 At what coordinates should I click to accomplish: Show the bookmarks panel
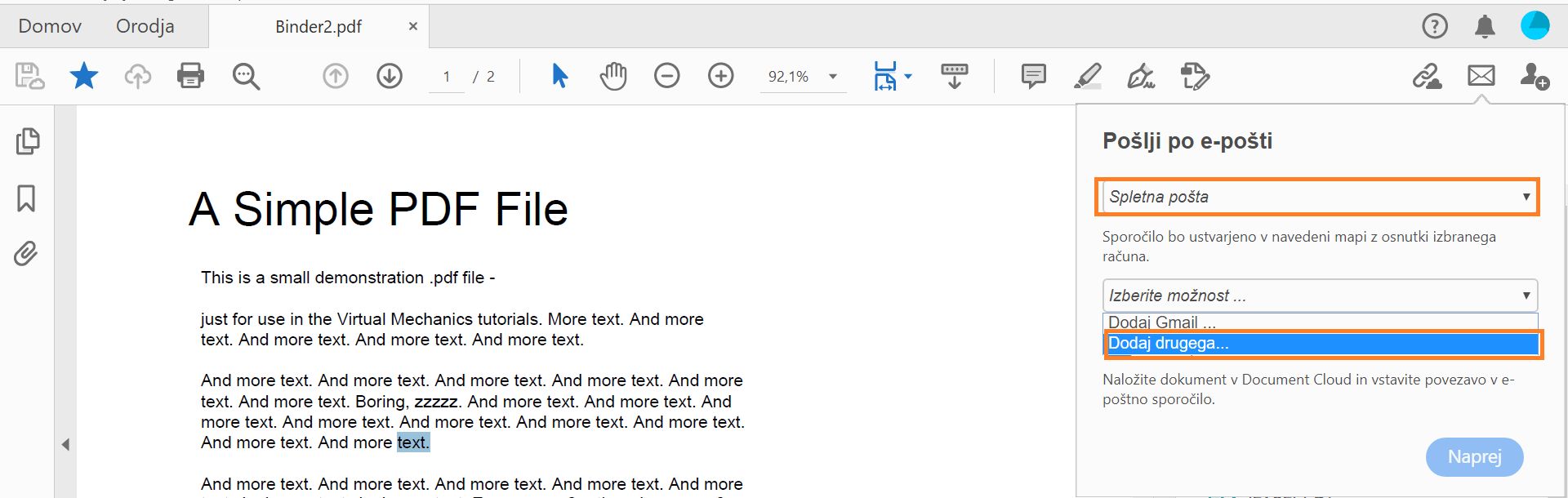tap(26, 198)
